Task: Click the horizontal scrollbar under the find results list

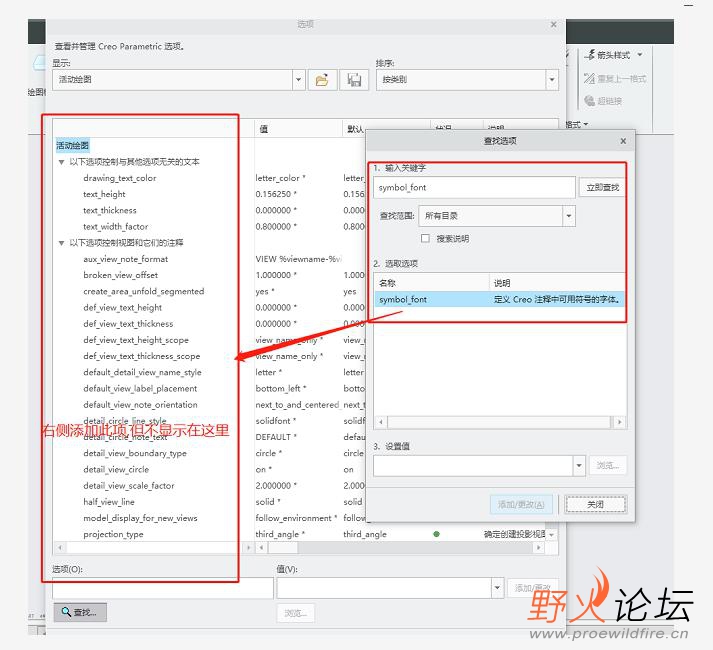Action: [499, 422]
